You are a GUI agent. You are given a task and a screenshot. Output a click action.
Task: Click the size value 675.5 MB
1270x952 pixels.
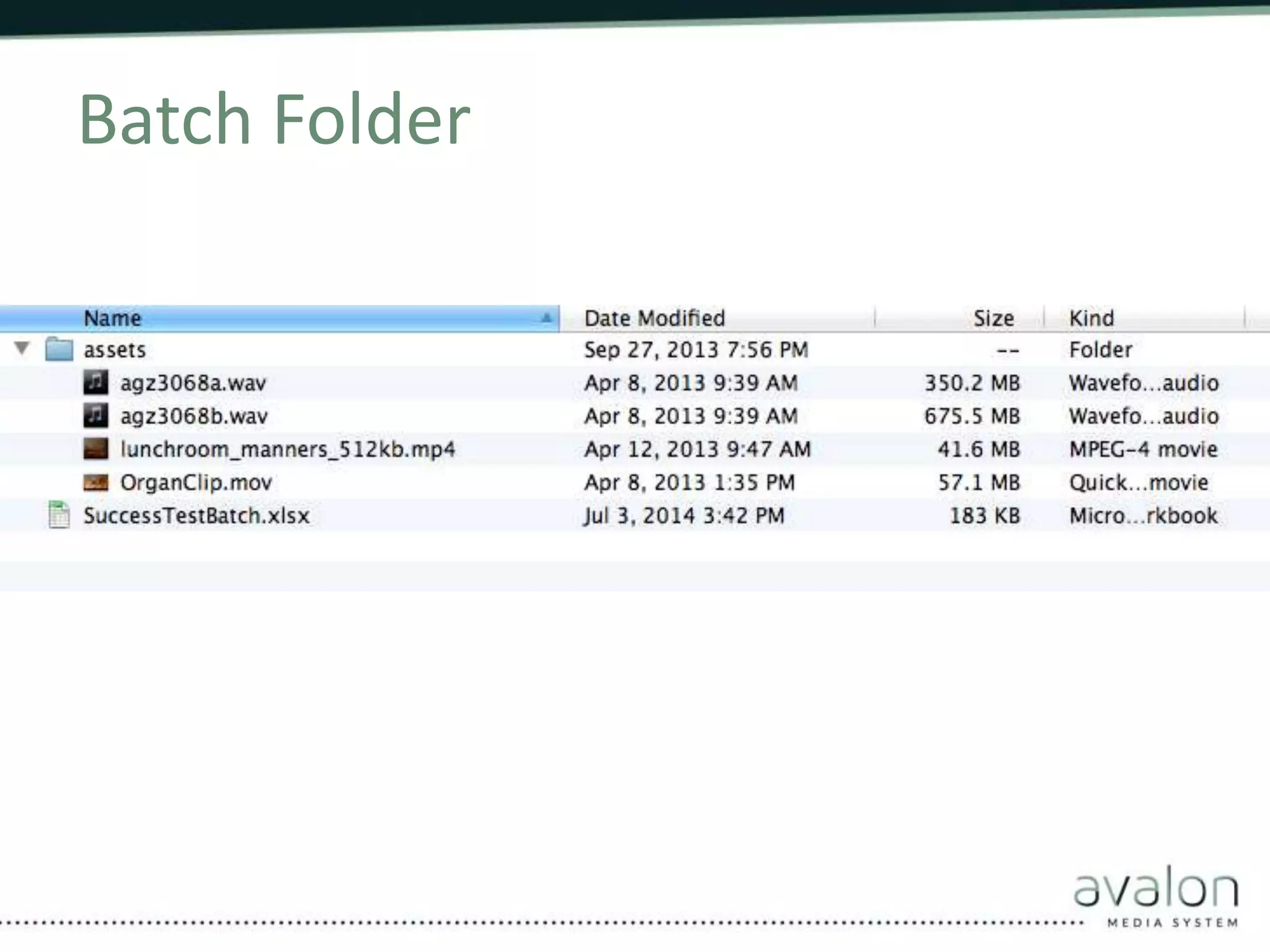972,416
